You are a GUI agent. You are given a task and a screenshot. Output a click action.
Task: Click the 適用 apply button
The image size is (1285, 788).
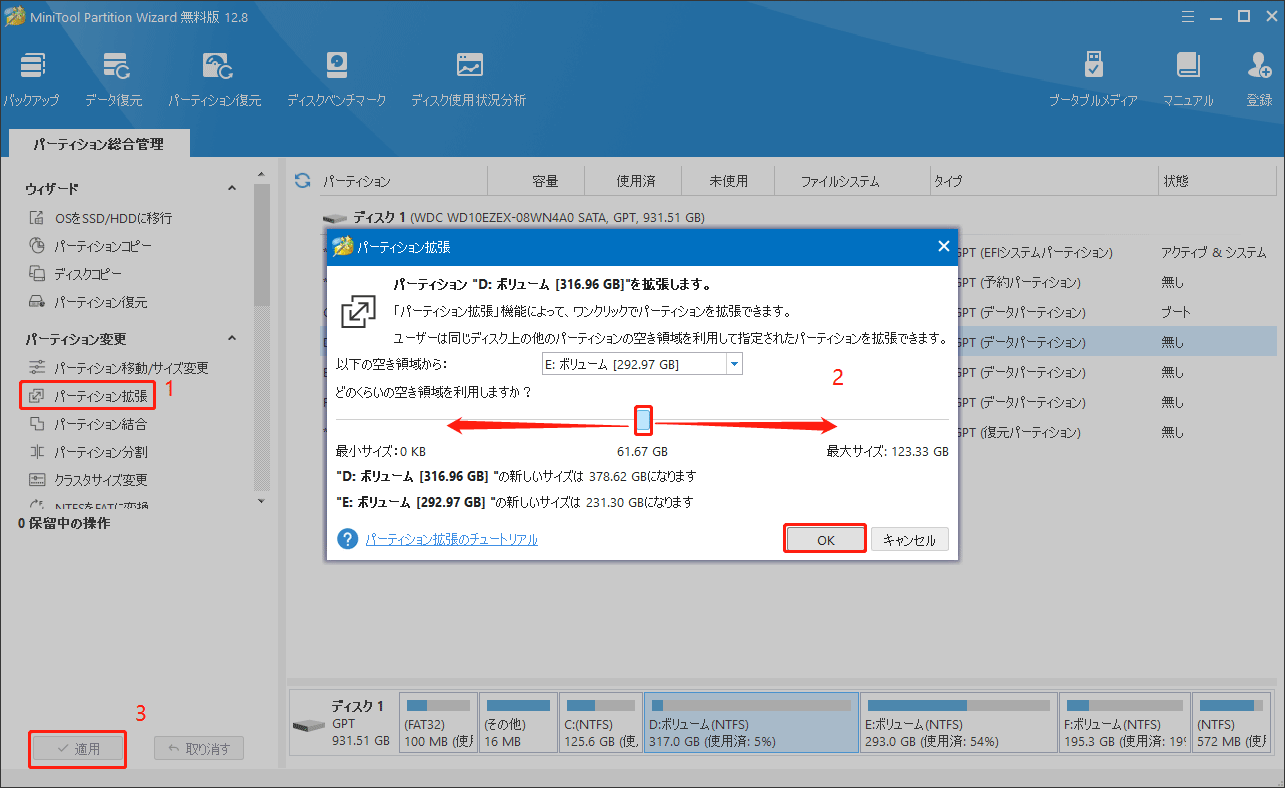(x=78, y=748)
